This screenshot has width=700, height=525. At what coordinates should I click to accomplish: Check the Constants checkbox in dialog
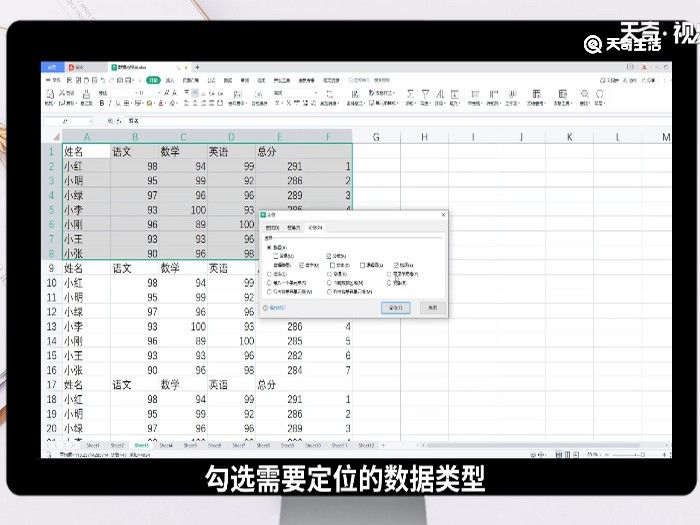[276, 256]
